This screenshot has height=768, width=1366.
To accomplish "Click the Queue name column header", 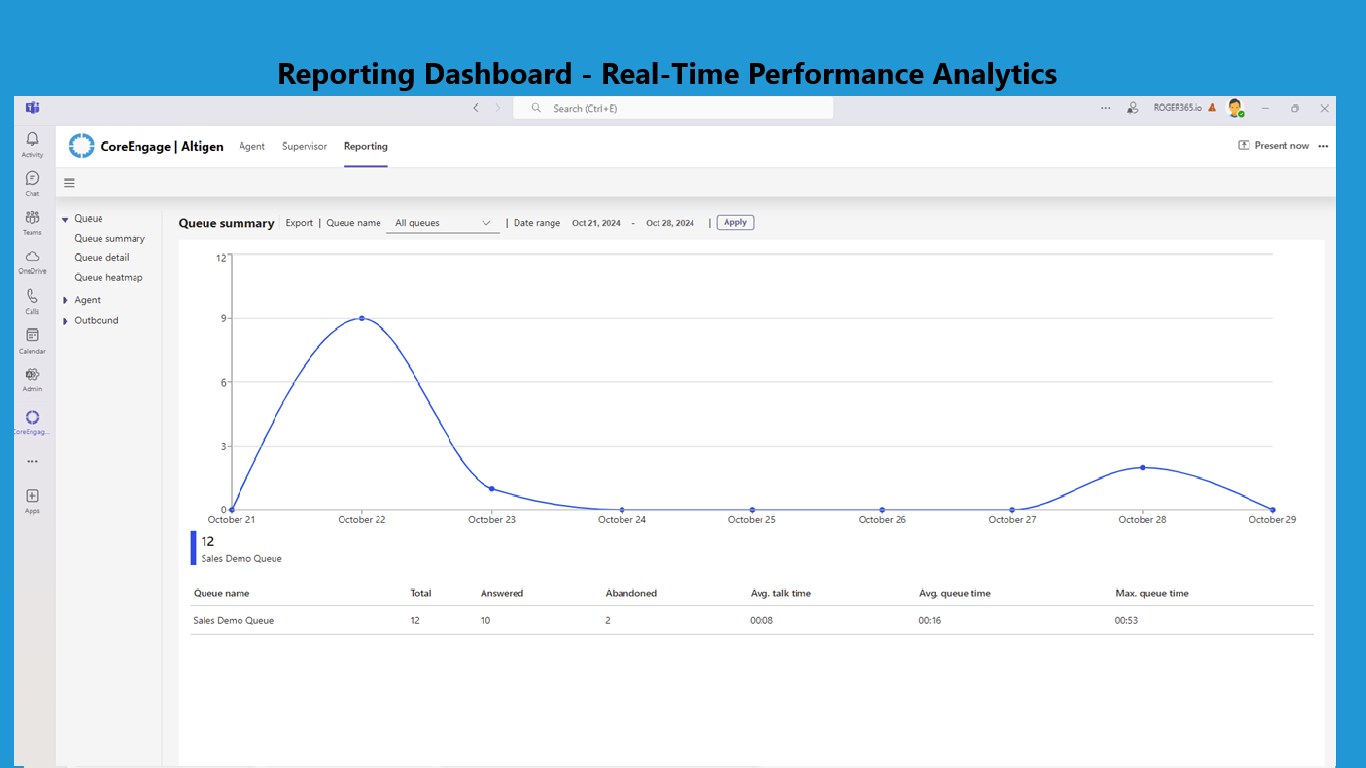I will [221, 593].
